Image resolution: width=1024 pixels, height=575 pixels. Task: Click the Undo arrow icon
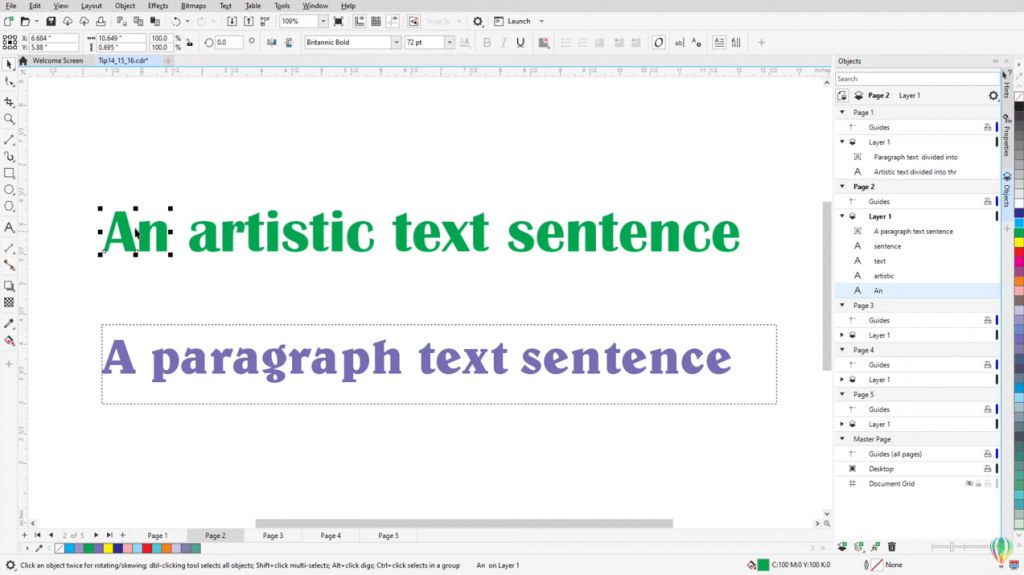click(176, 22)
